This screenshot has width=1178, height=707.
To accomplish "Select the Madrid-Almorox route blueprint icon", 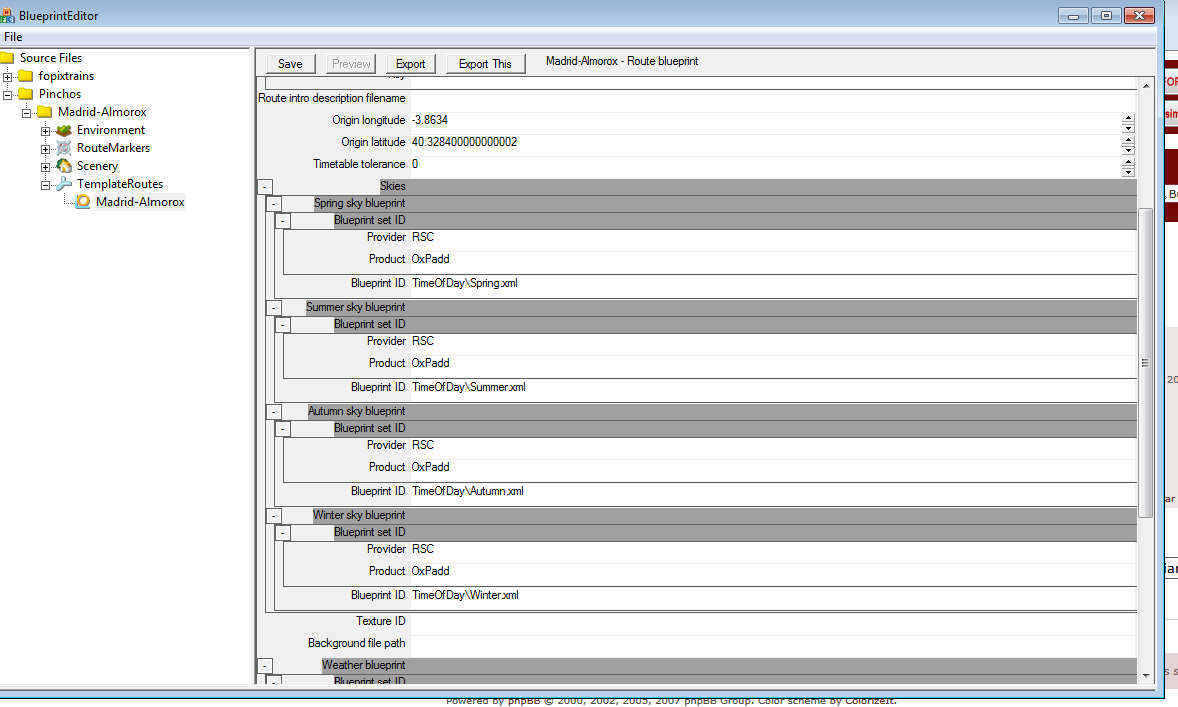I will 83,202.
